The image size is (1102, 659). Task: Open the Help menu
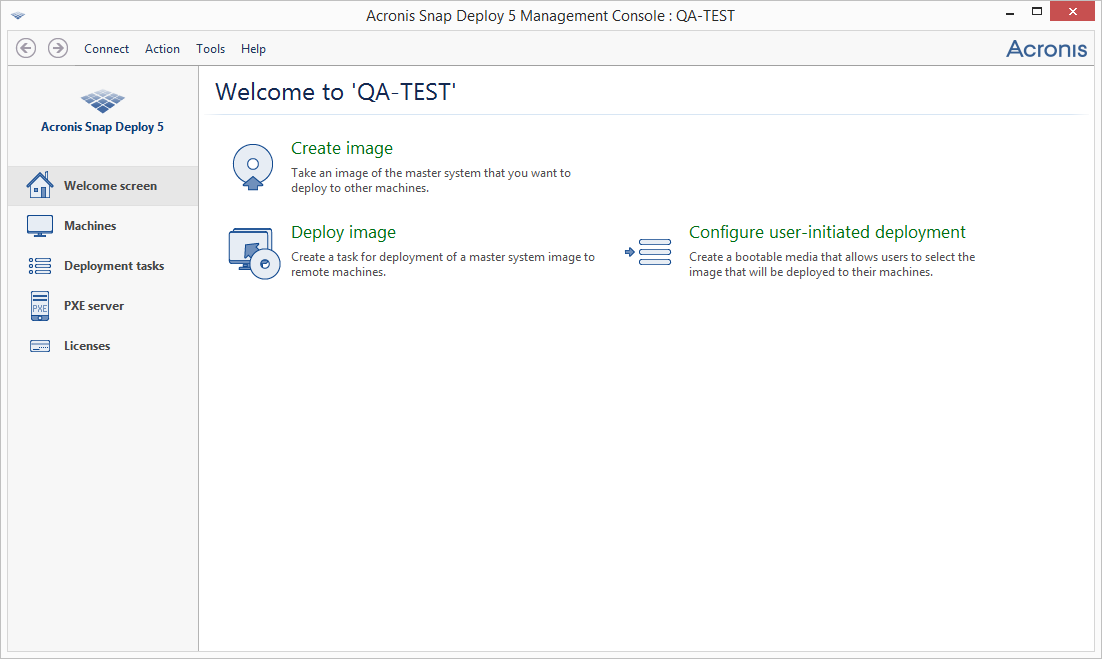pyautogui.click(x=253, y=48)
